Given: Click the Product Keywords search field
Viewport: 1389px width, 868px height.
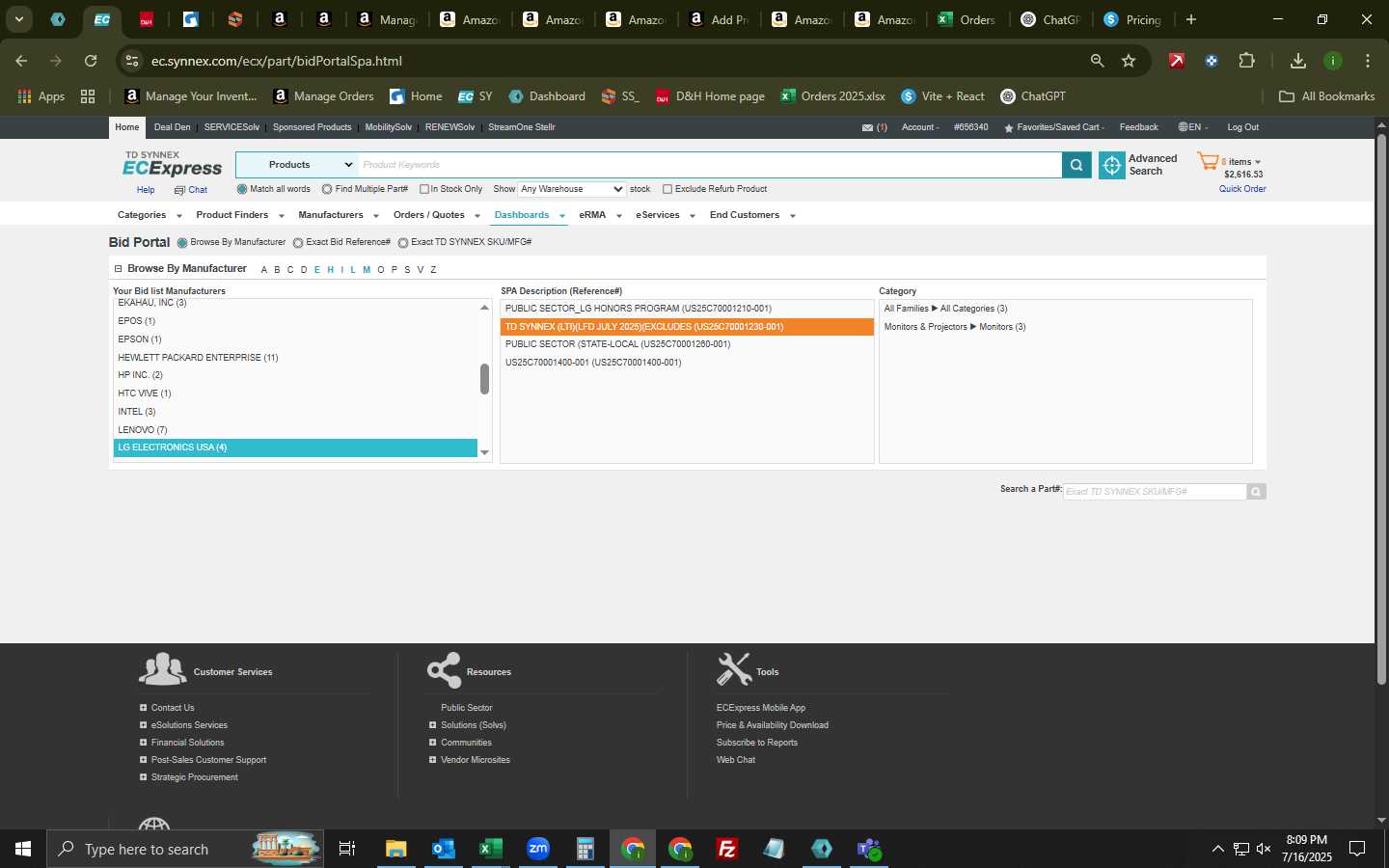Looking at the screenshot, I should coord(710,165).
